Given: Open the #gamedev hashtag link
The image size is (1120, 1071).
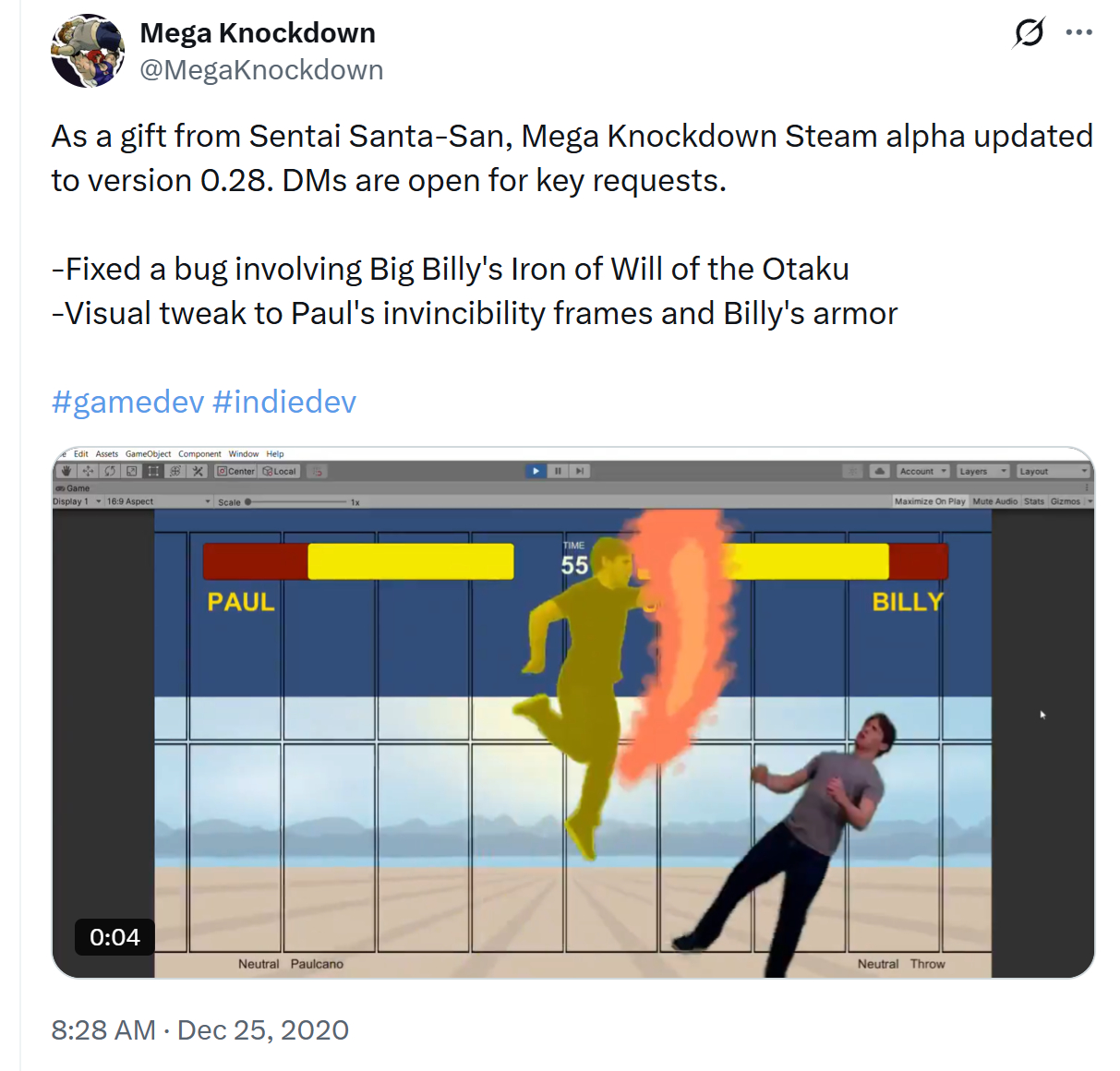Looking at the screenshot, I should coord(127,402).
